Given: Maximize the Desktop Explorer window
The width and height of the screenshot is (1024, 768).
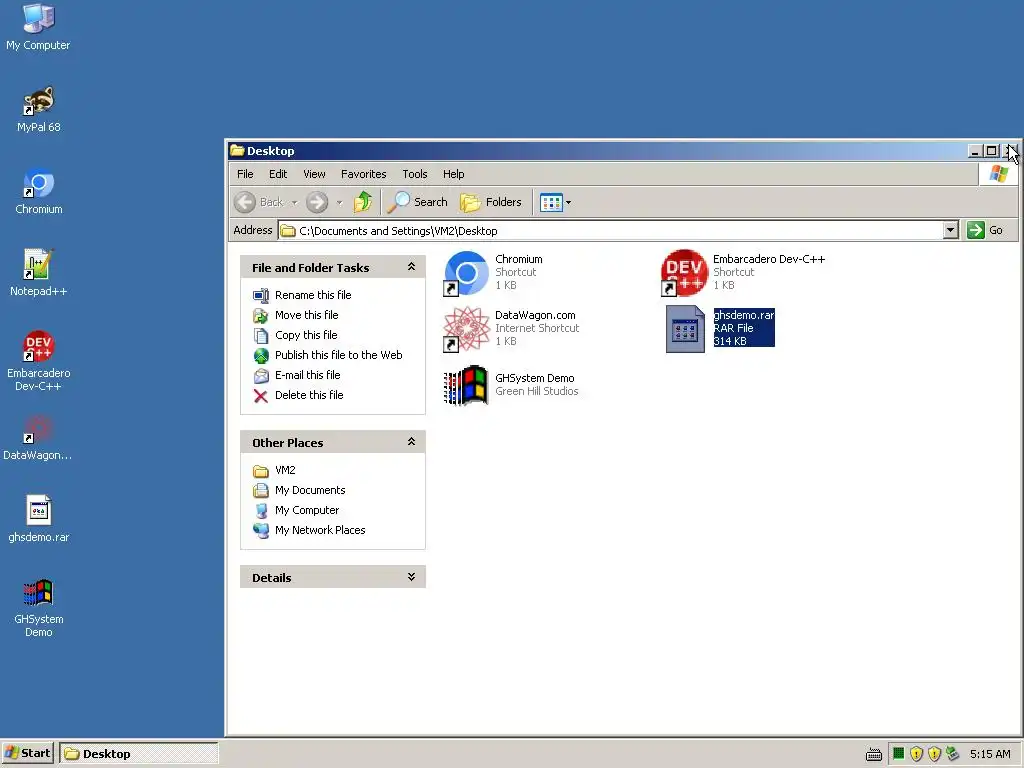Looking at the screenshot, I should (991, 152).
